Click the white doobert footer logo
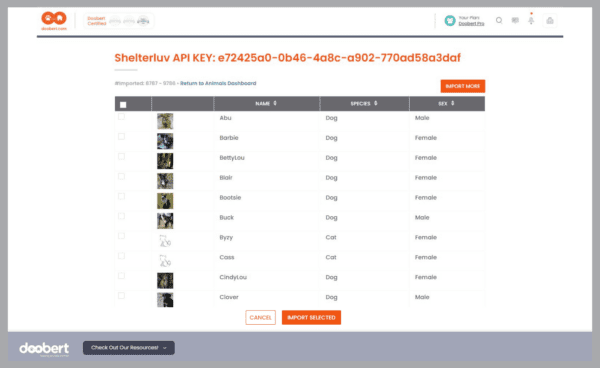The height and width of the screenshot is (368, 600). click(44, 349)
